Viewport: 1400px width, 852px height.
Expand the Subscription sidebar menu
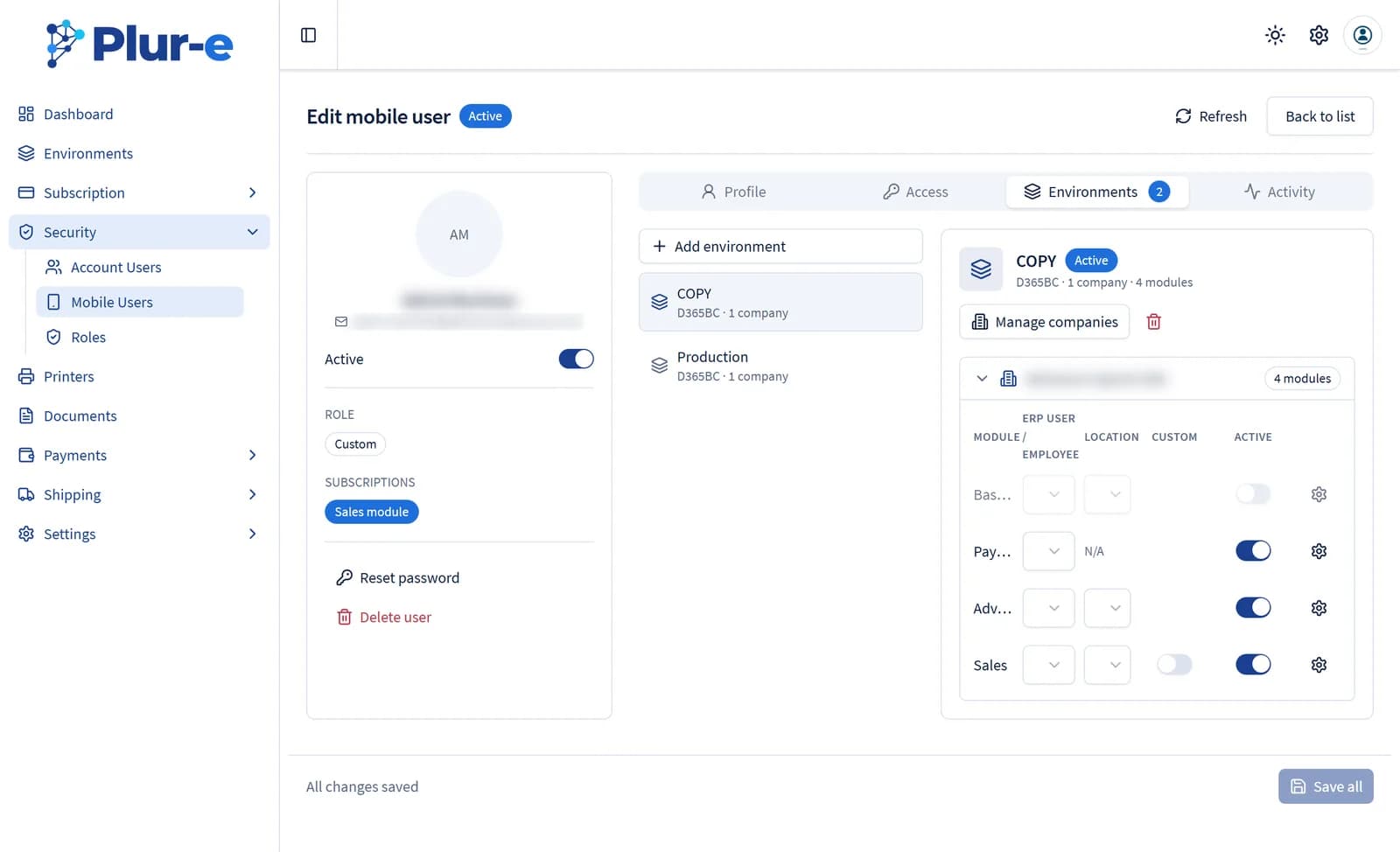pos(140,192)
